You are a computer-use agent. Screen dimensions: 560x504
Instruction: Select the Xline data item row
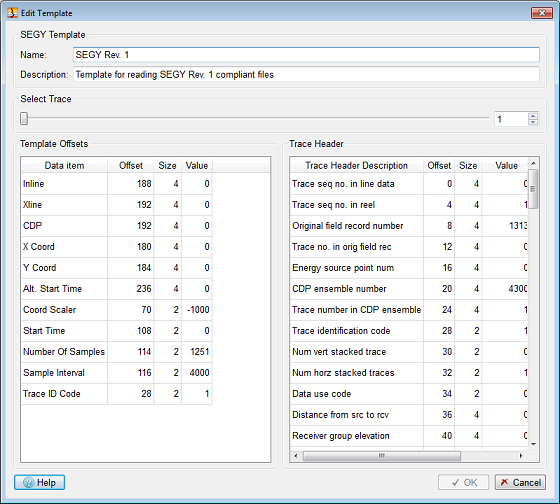pos(116,205)
